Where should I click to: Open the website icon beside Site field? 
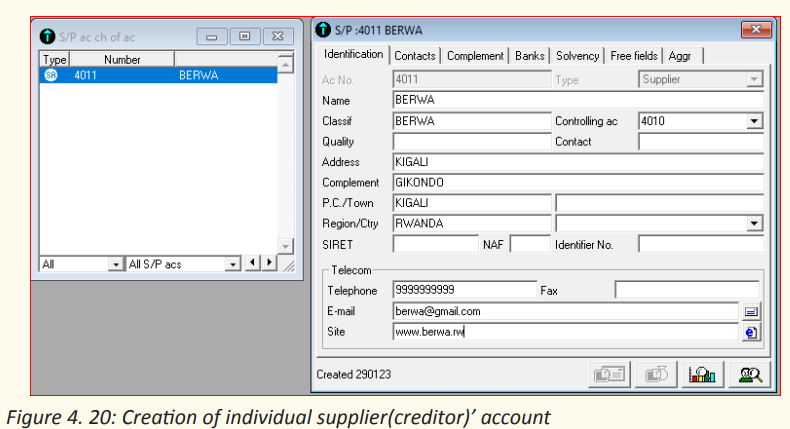tap(751, 333)
